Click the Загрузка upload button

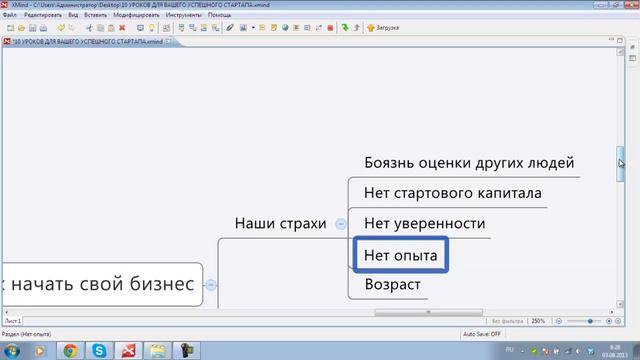pyautogui.click(x=383, y=28)
